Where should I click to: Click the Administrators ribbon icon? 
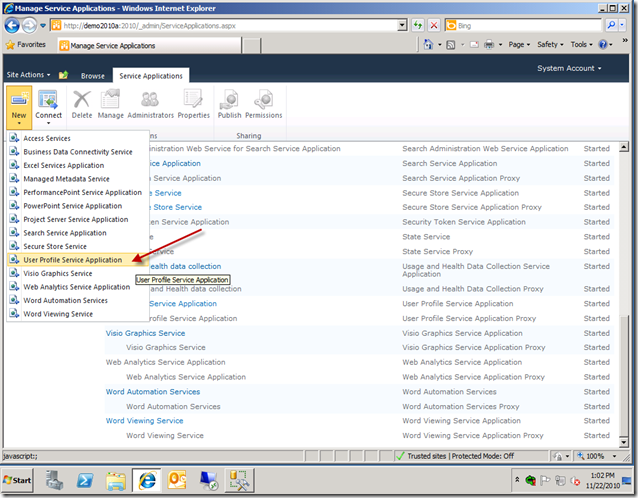tap(150, 105)
